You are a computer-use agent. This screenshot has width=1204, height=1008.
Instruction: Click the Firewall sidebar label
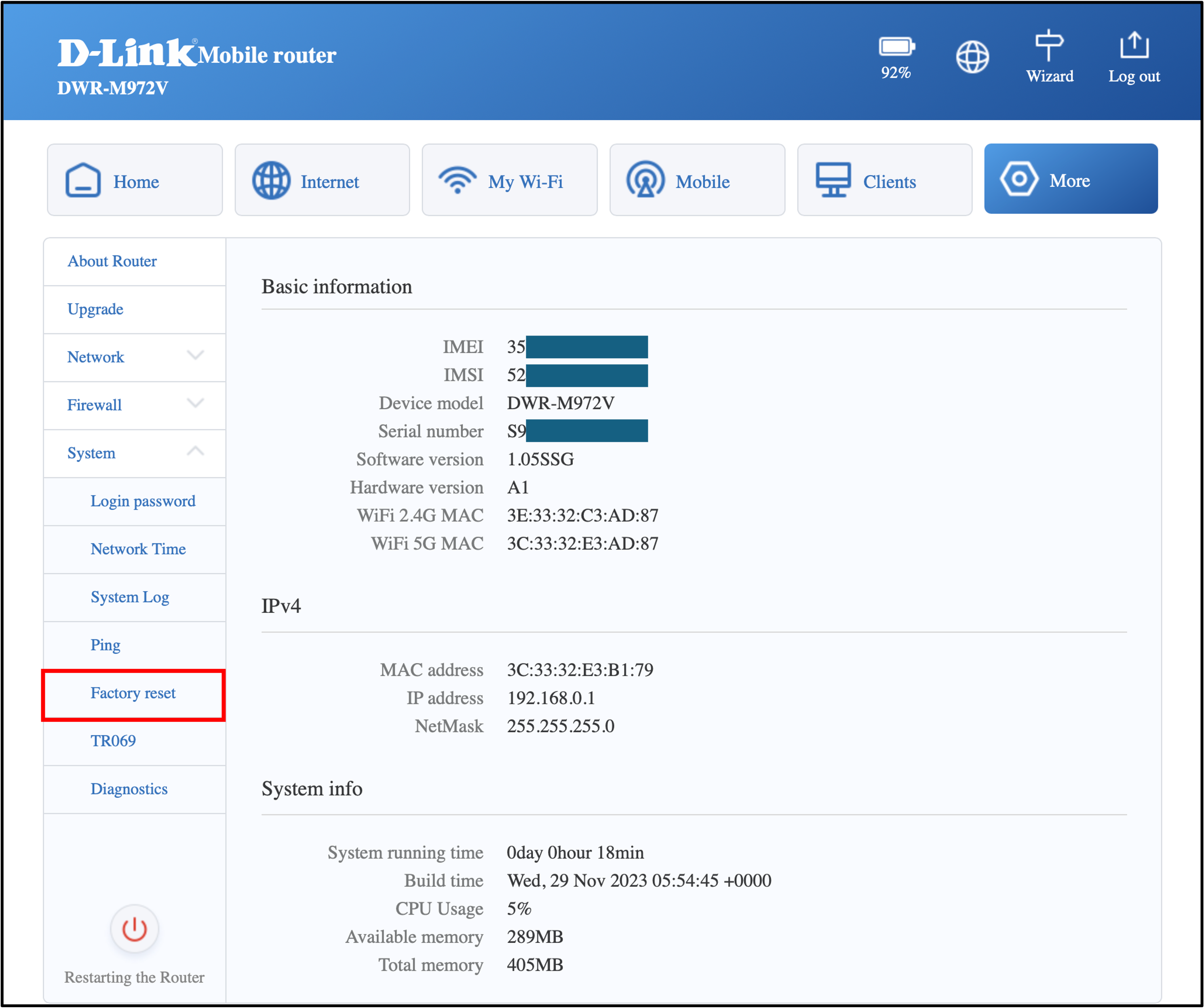pos(95,405)
